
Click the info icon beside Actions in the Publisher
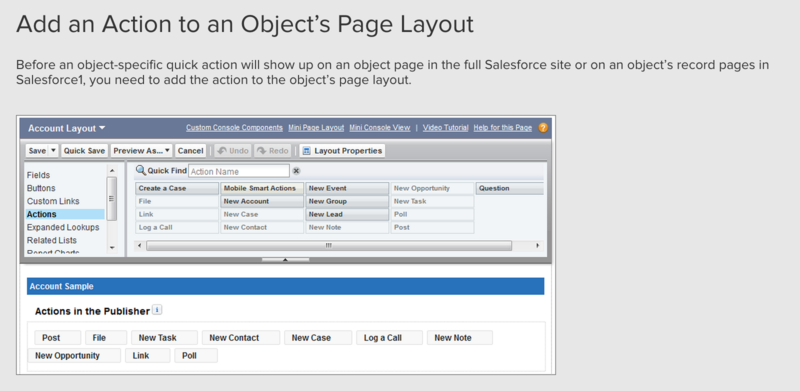pyautogui.click(x=157, y=310)
